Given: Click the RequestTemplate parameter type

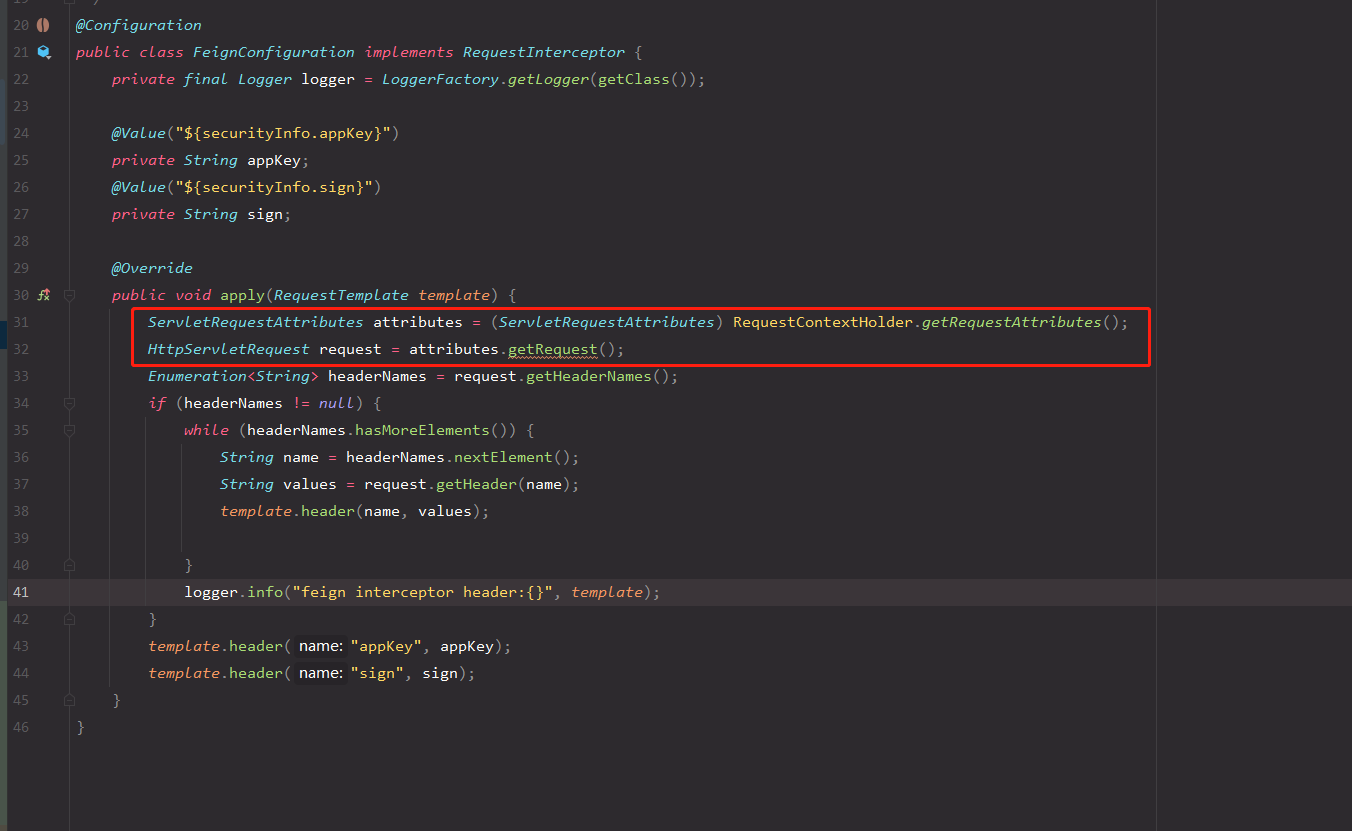Looking at the screenshot, I should [341, 295].
